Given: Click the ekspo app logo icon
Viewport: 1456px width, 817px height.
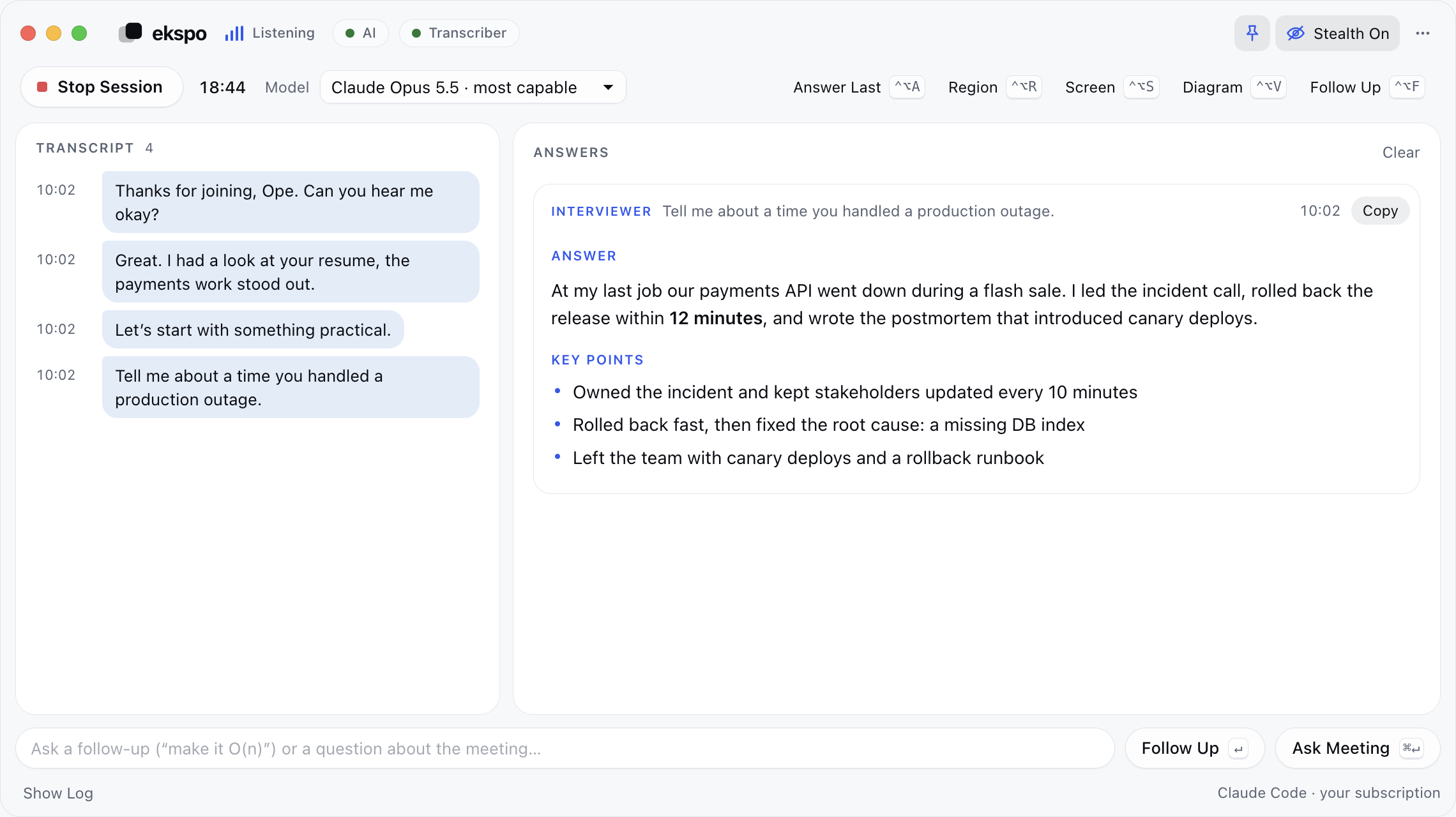Looking at the screenshot, I should pyautogui.click(x=131, y=33).
